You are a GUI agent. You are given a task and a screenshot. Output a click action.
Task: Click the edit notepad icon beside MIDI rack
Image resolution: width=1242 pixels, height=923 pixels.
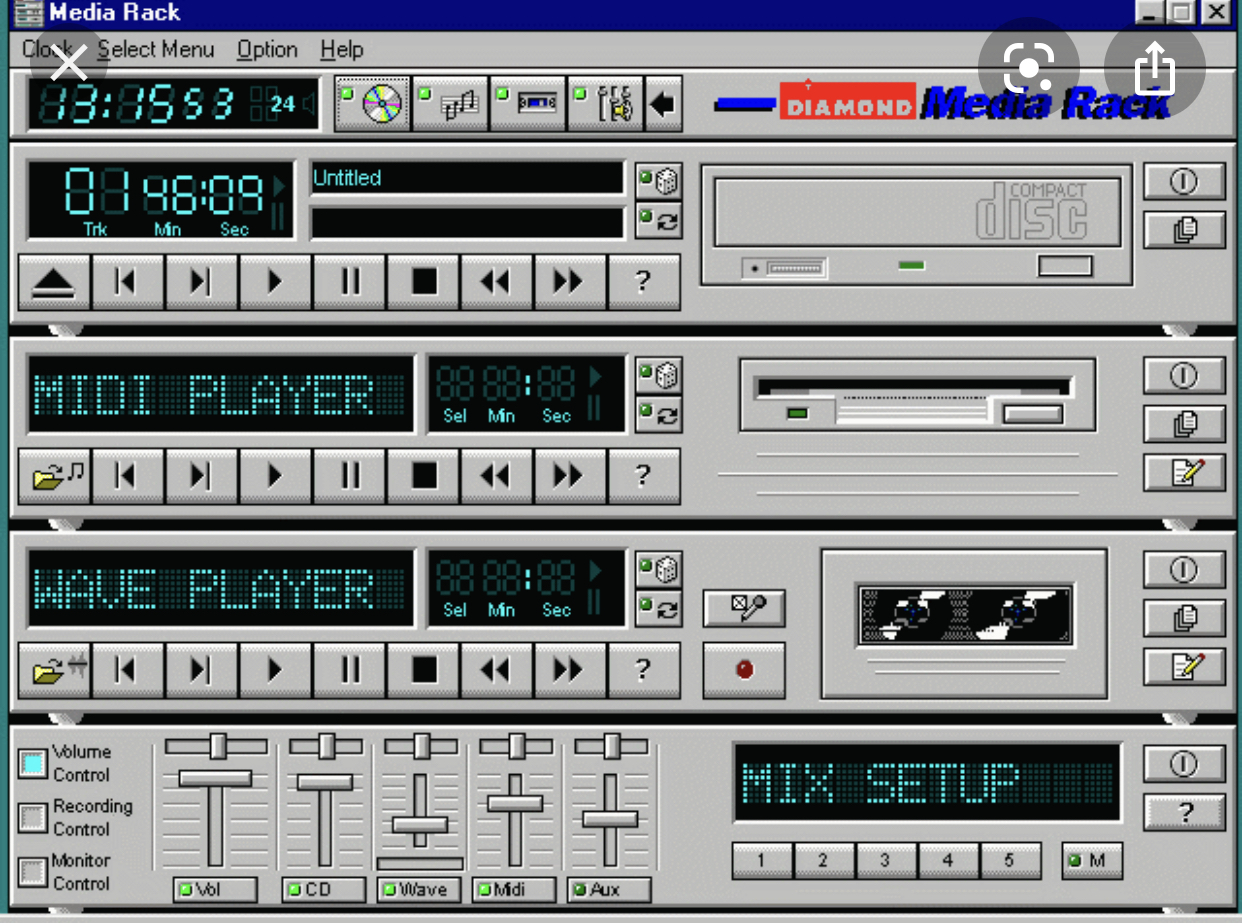pyautogui.click(x=1184, y=472)
